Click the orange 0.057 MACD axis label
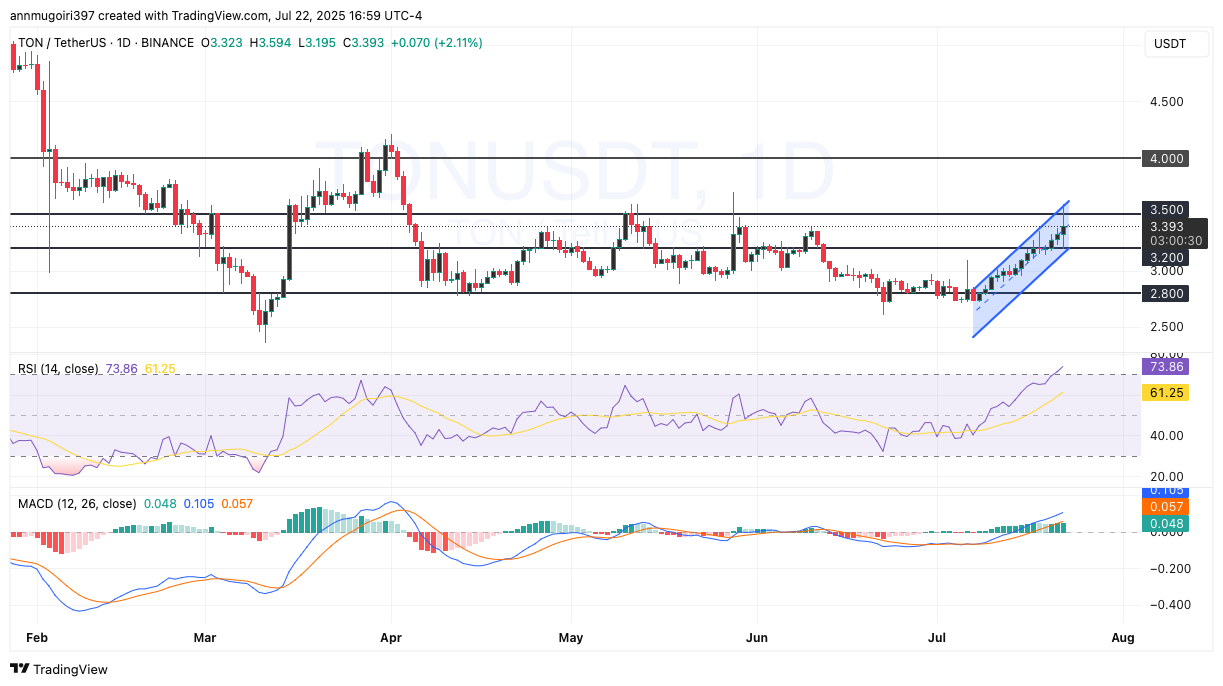 click(x=1167, y=507)
